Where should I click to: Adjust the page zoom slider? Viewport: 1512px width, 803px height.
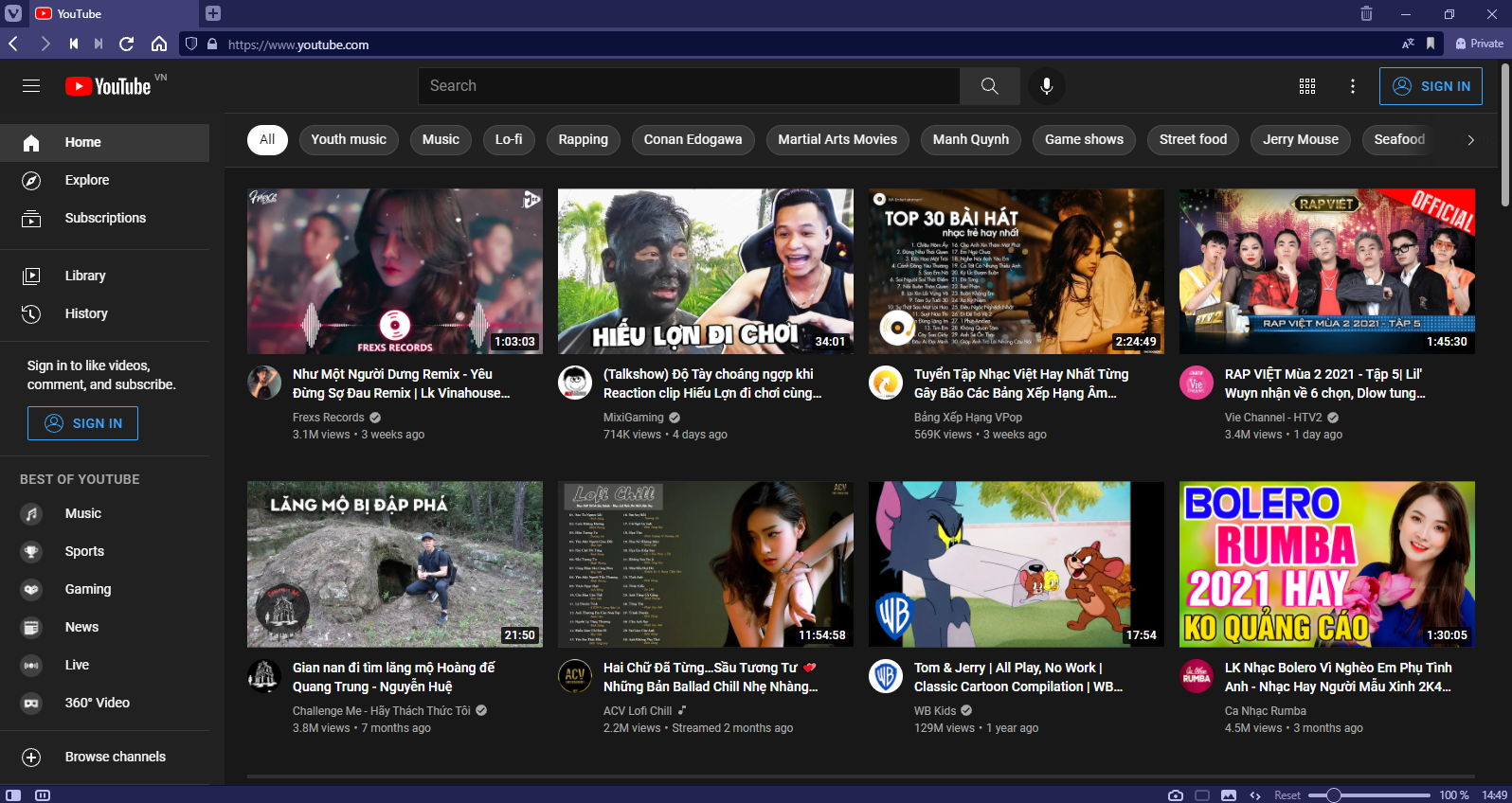(1369, 794)
